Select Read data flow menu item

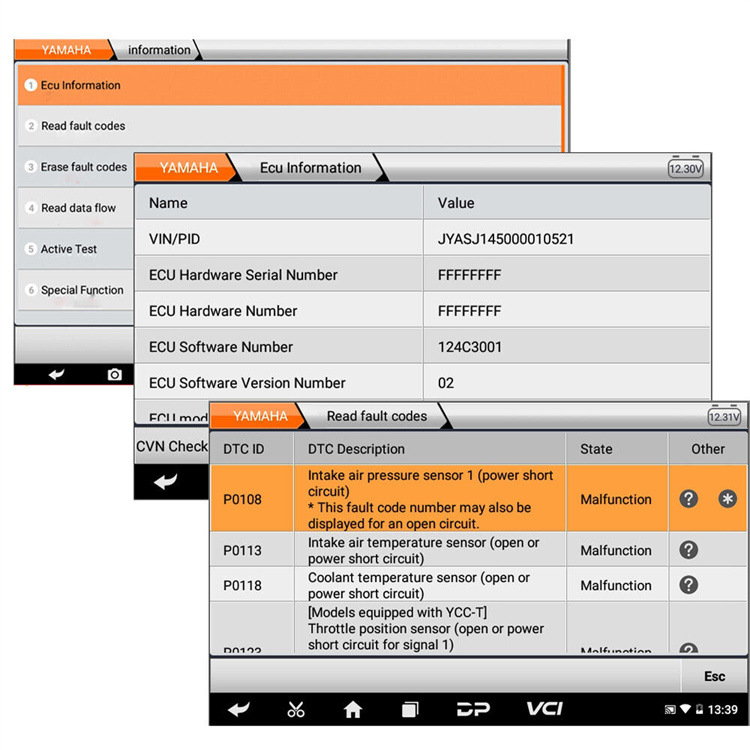point(76,208)
